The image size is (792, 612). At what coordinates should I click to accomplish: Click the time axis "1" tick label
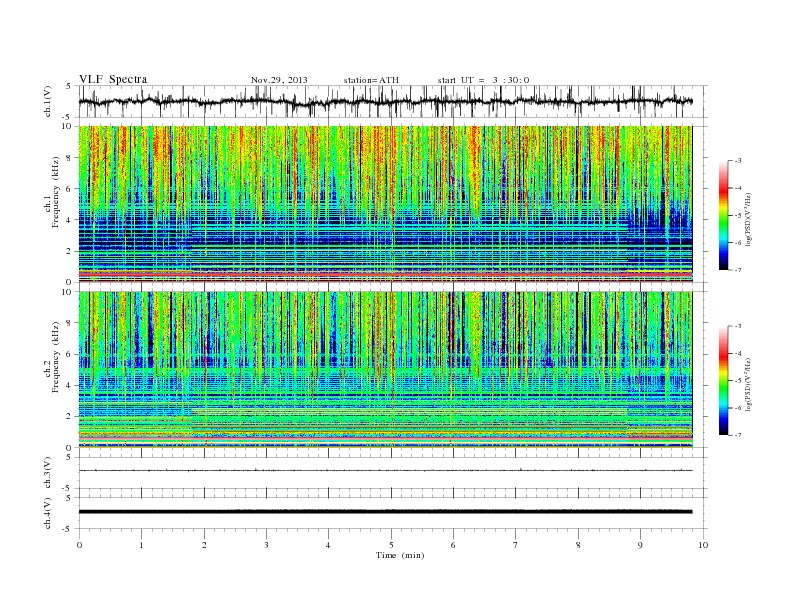[x=141, y=545]
